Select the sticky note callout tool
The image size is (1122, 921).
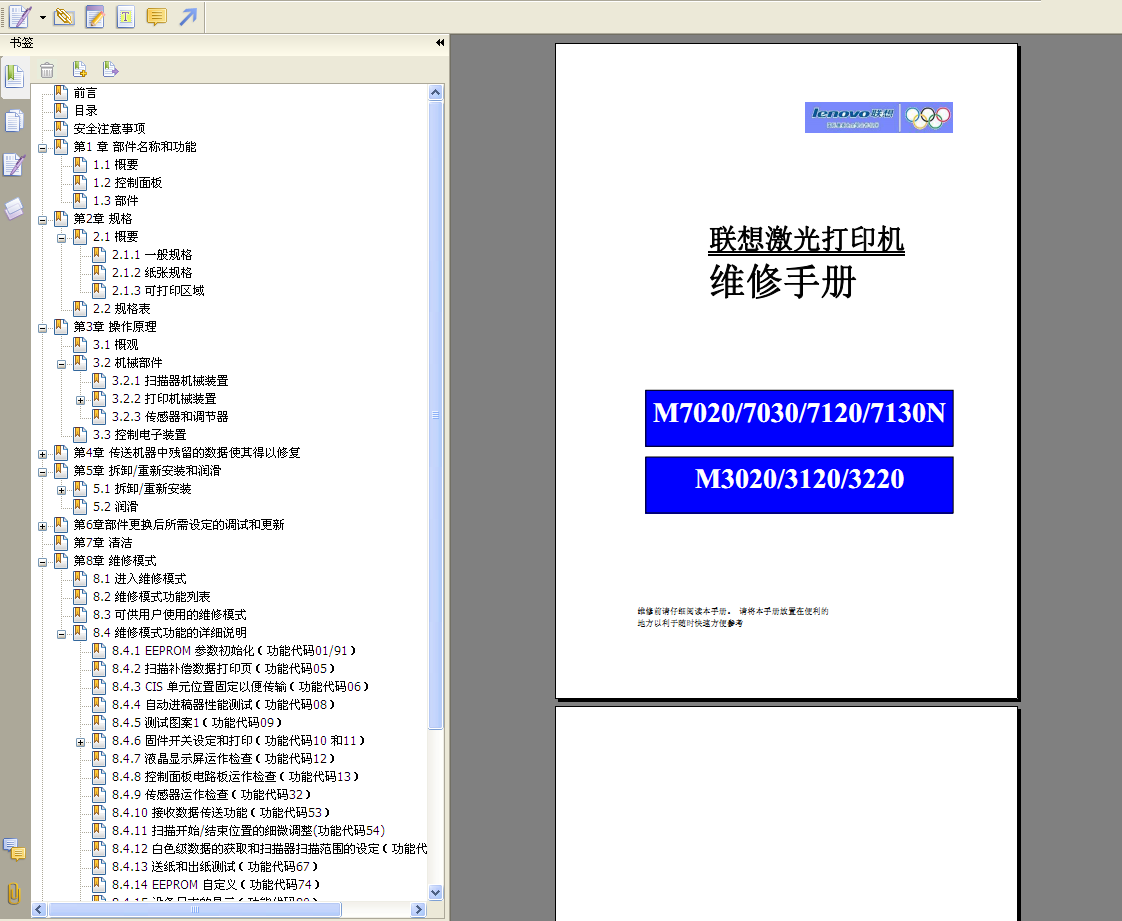[x=157, y=16]
